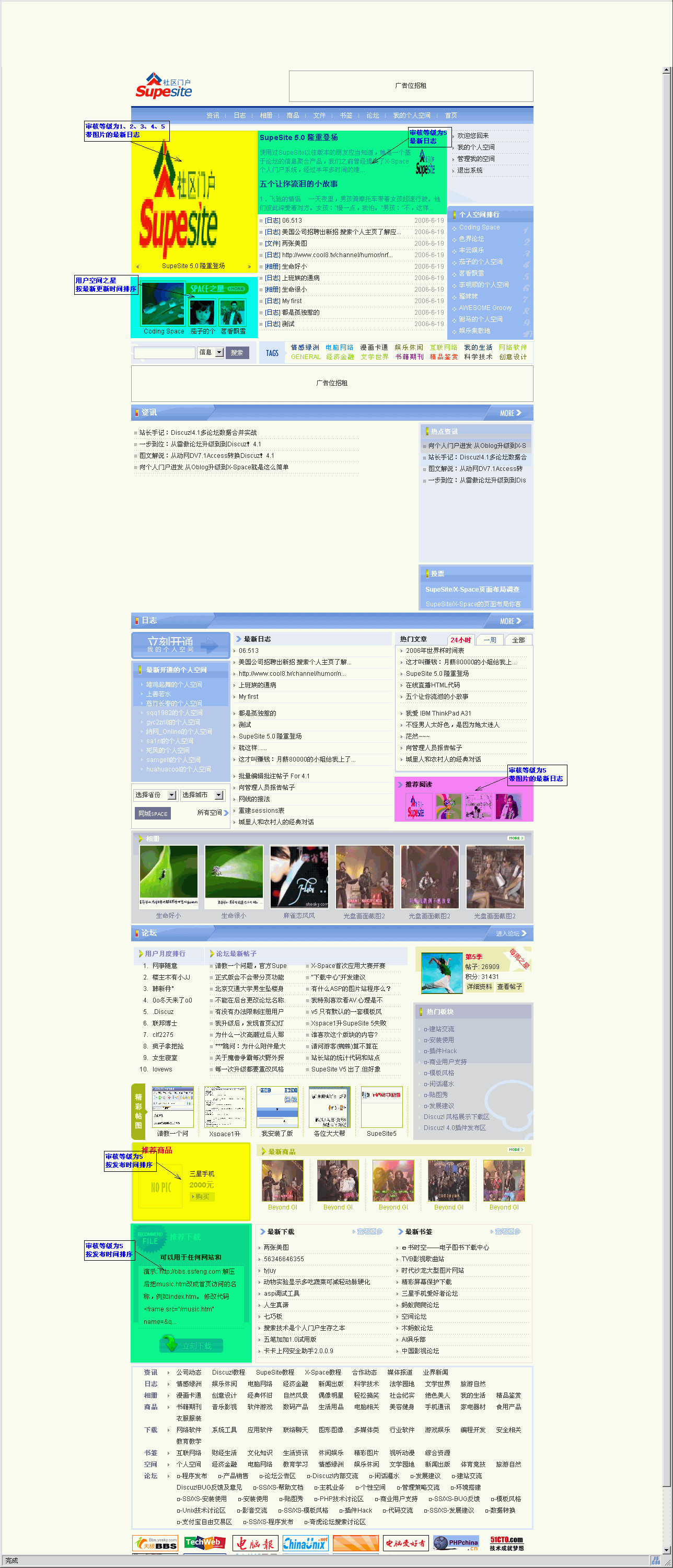Screen dimensions: 673x1568
Task: Open the 电脑报 partner logo
Action: 255,1543
